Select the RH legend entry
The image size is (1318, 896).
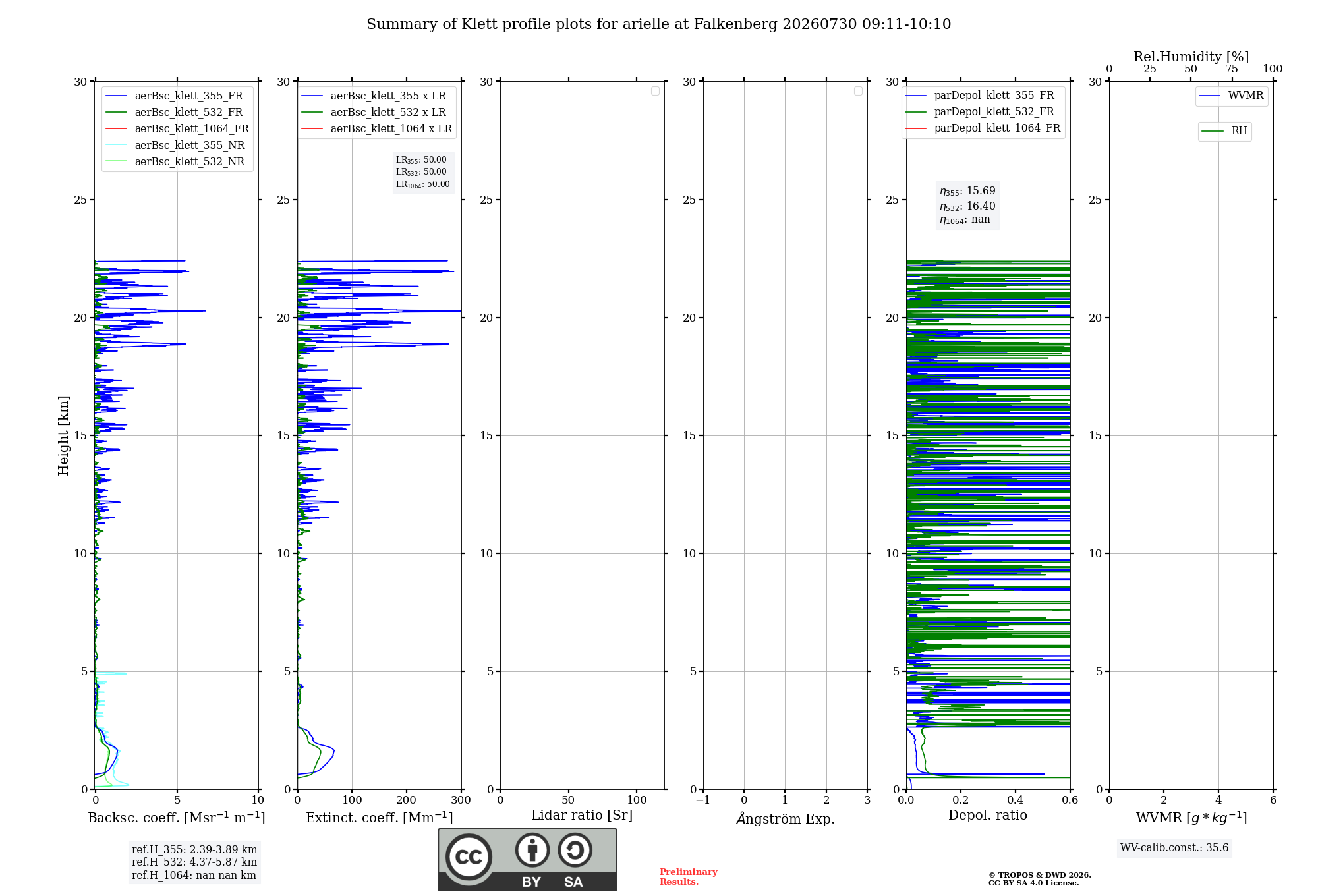point(1224,132)
